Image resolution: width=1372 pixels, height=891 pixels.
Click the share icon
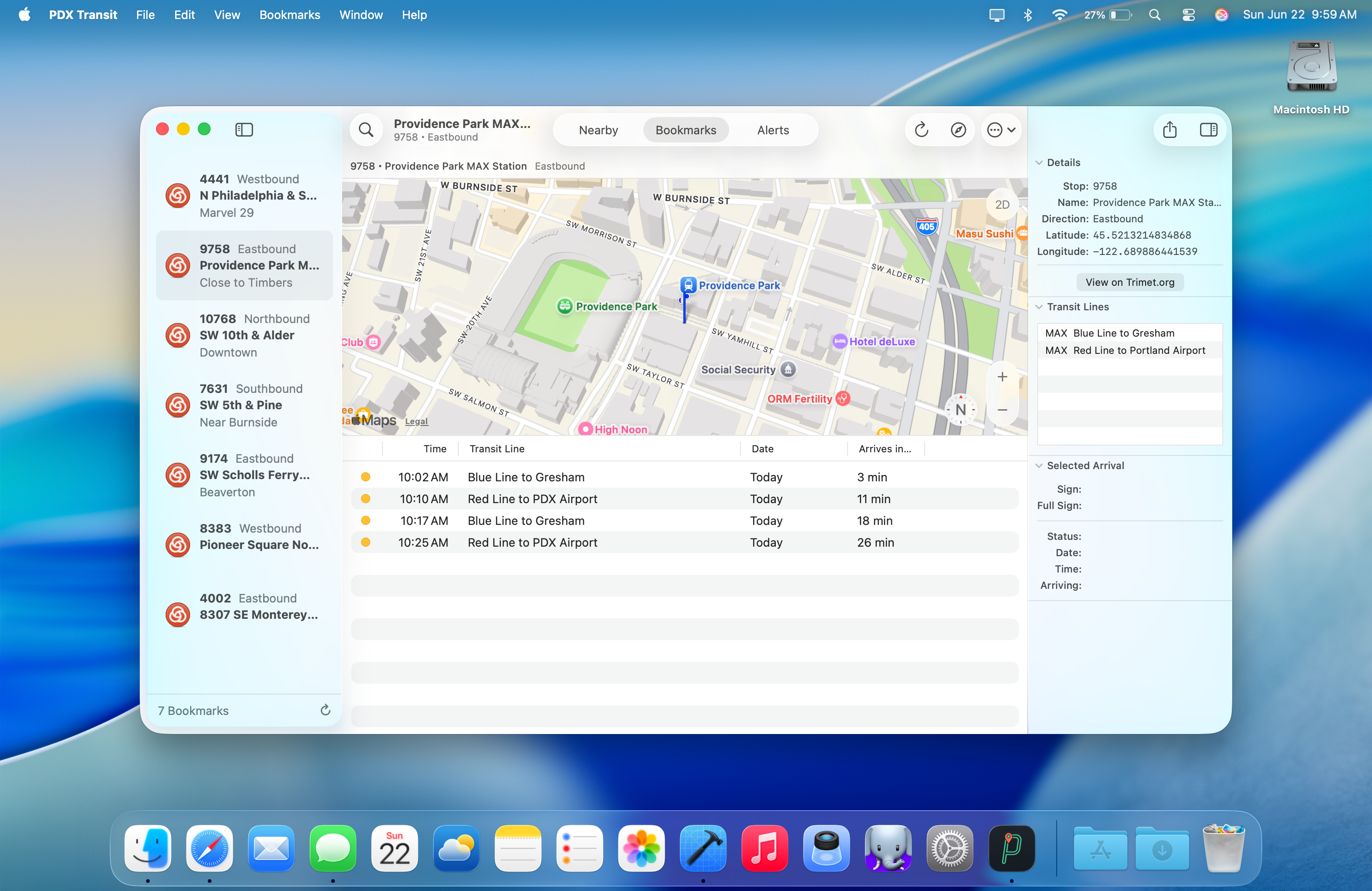1170,130
